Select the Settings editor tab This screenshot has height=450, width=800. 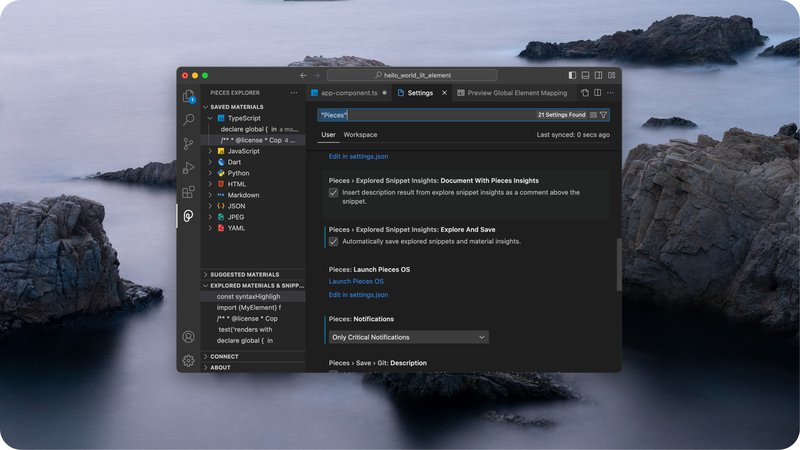tap(420, 93)
